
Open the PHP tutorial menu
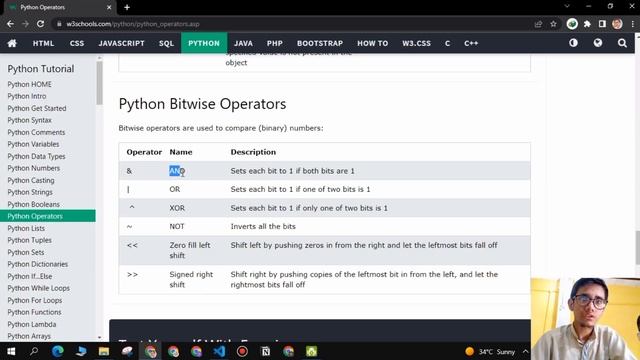point(275,43)
